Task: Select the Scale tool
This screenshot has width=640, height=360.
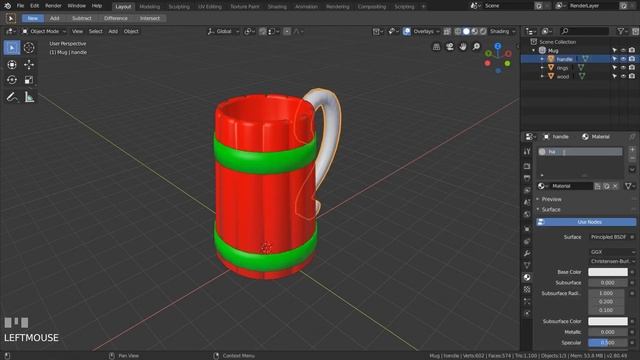Action: pos(29,80)
